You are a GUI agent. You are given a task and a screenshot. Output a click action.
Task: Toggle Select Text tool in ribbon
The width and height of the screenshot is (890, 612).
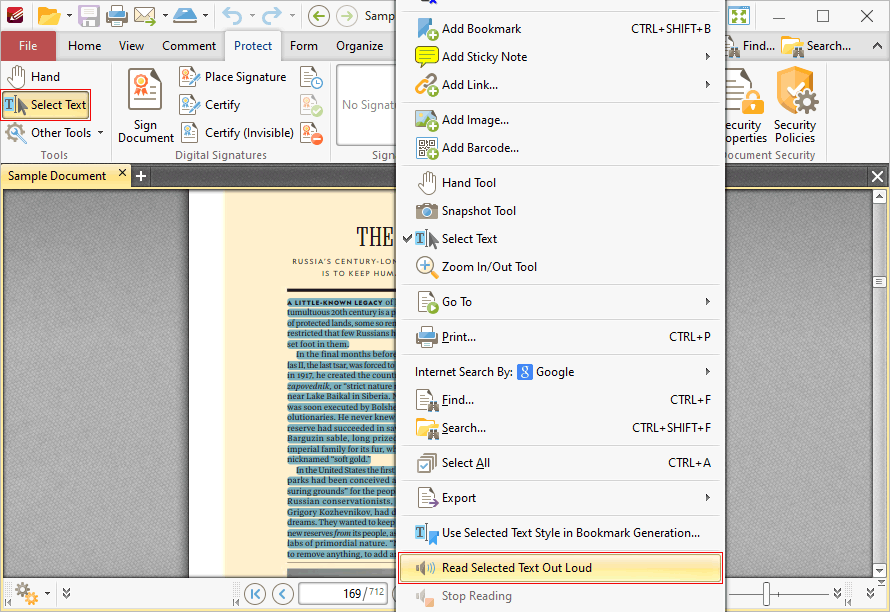(47, 105)
